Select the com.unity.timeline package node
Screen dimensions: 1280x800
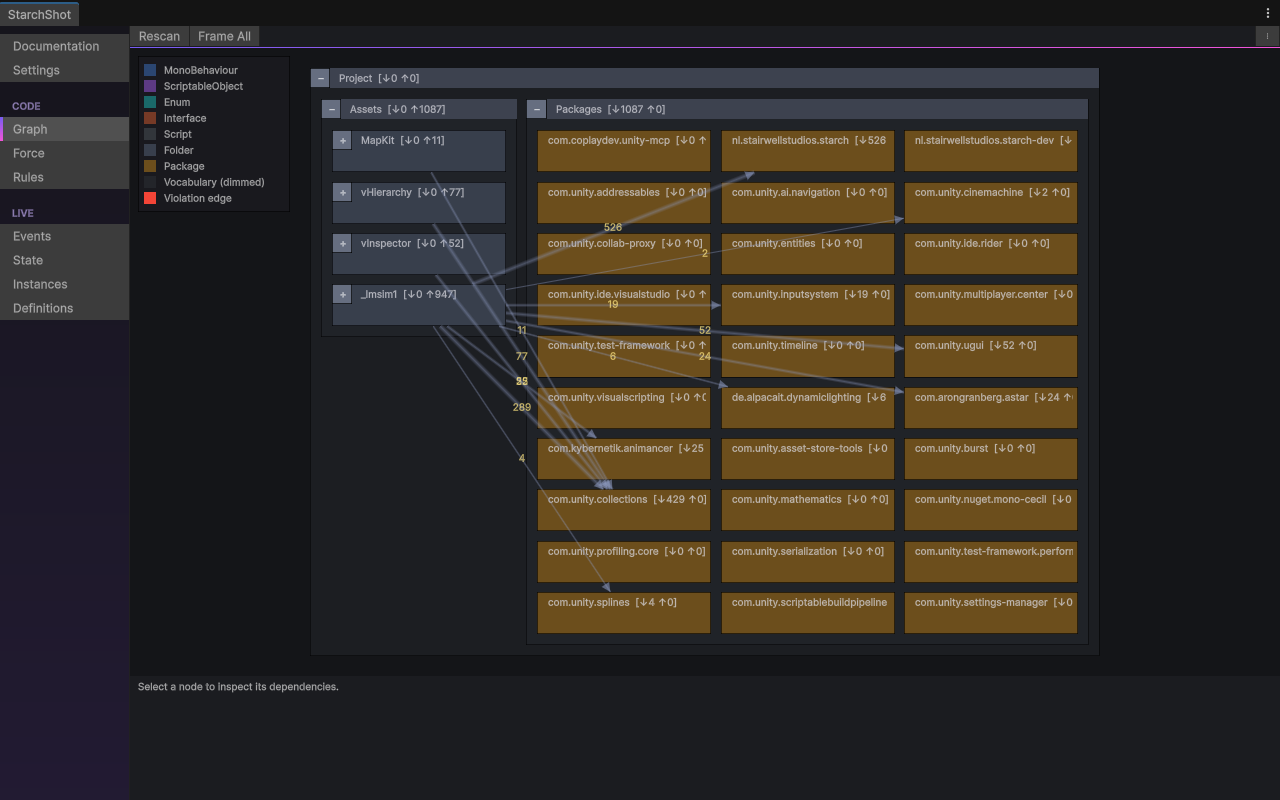[808, 356]
